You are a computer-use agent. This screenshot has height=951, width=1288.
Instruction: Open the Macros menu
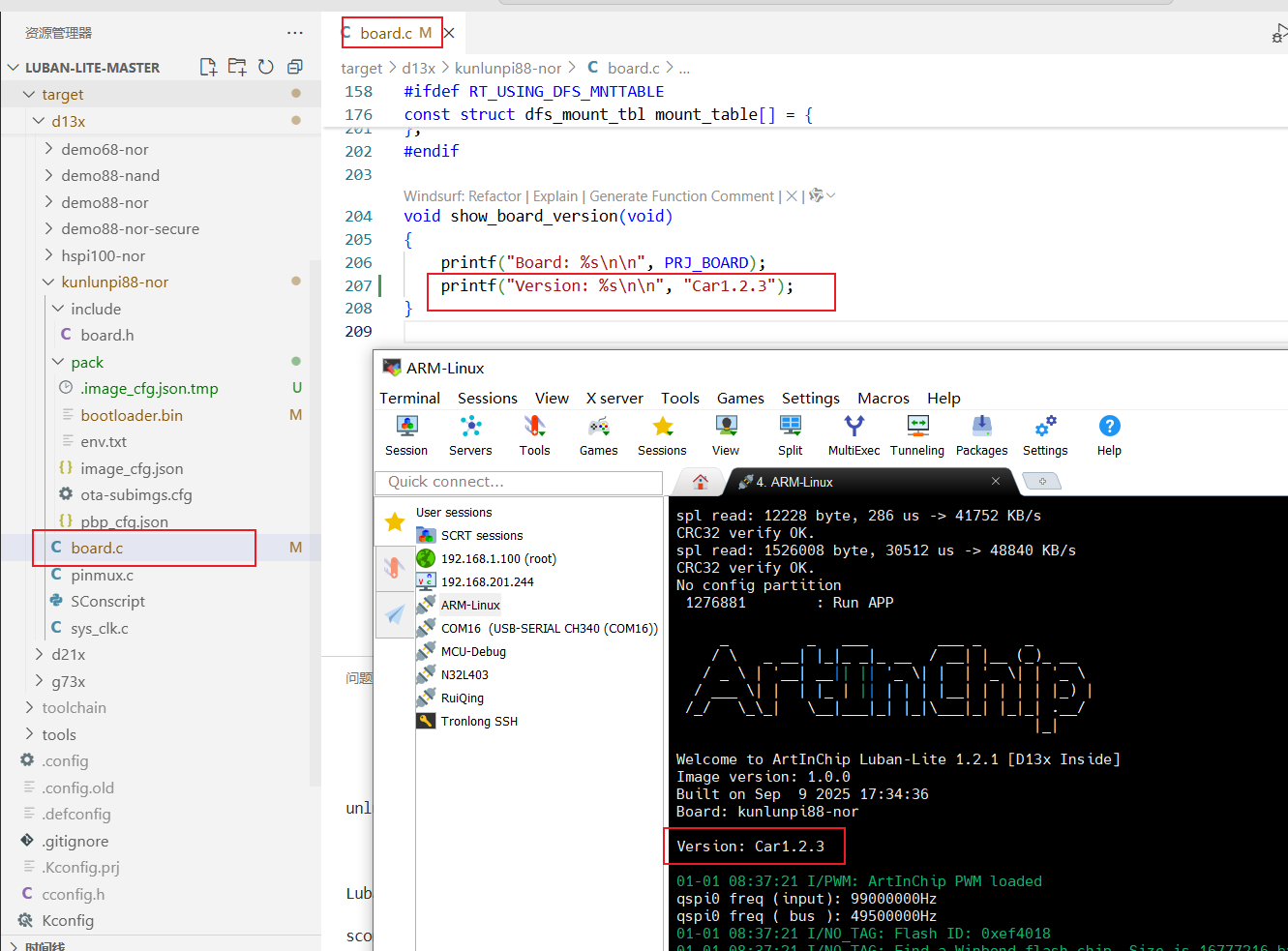coord(883,398)
